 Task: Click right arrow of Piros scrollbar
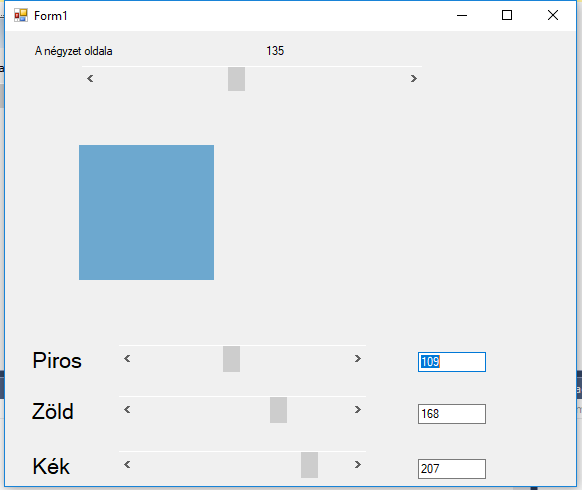click(357, 359)
